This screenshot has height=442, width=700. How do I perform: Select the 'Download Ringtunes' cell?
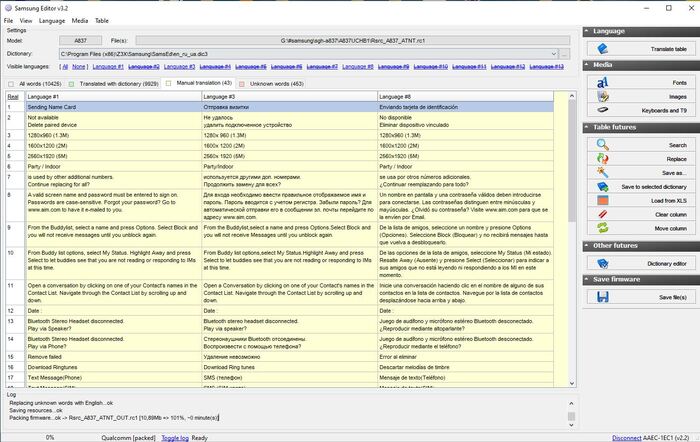[x=113, y=367]
